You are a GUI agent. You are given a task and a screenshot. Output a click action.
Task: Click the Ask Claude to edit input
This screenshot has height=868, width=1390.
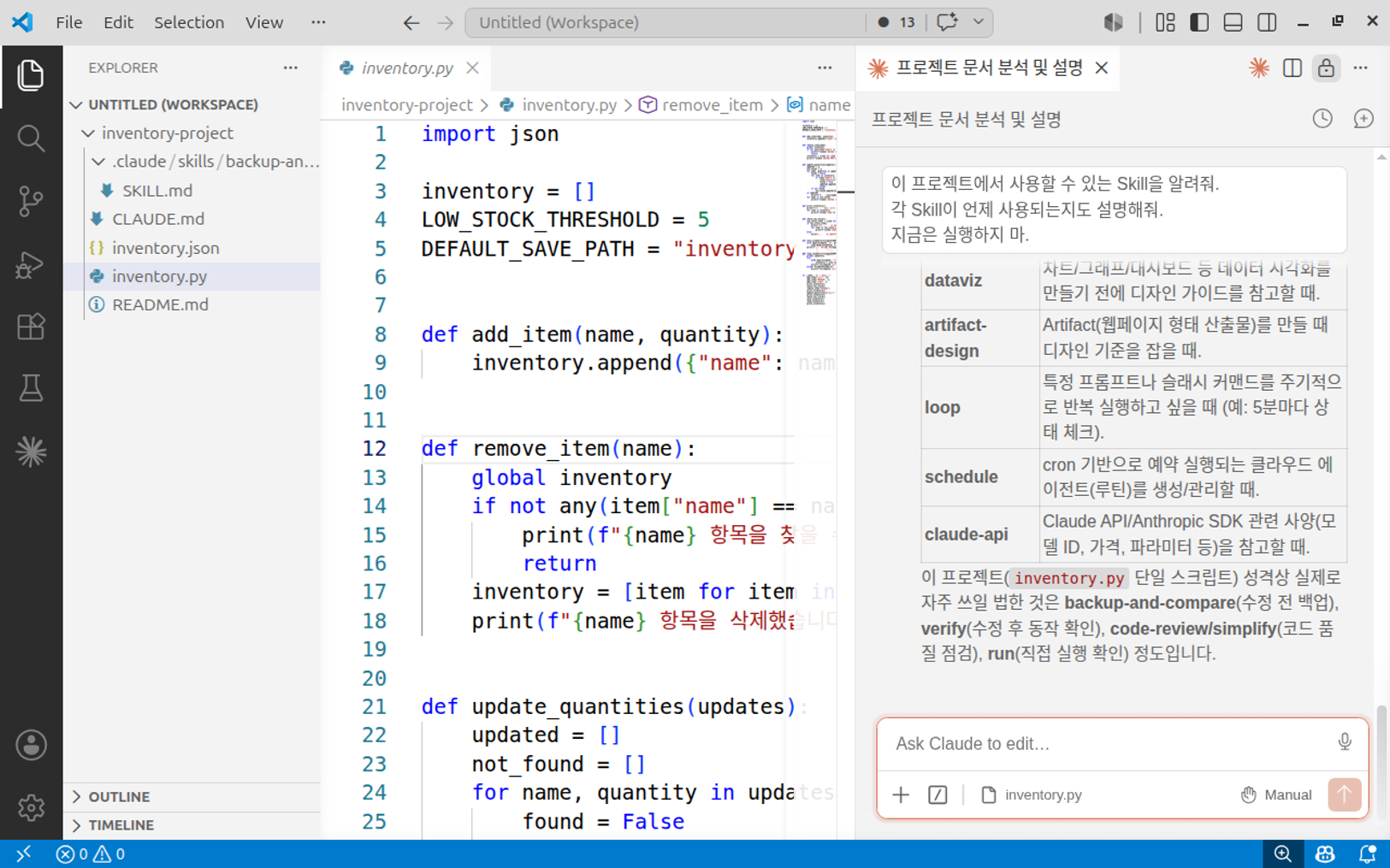coord(1108,743)
